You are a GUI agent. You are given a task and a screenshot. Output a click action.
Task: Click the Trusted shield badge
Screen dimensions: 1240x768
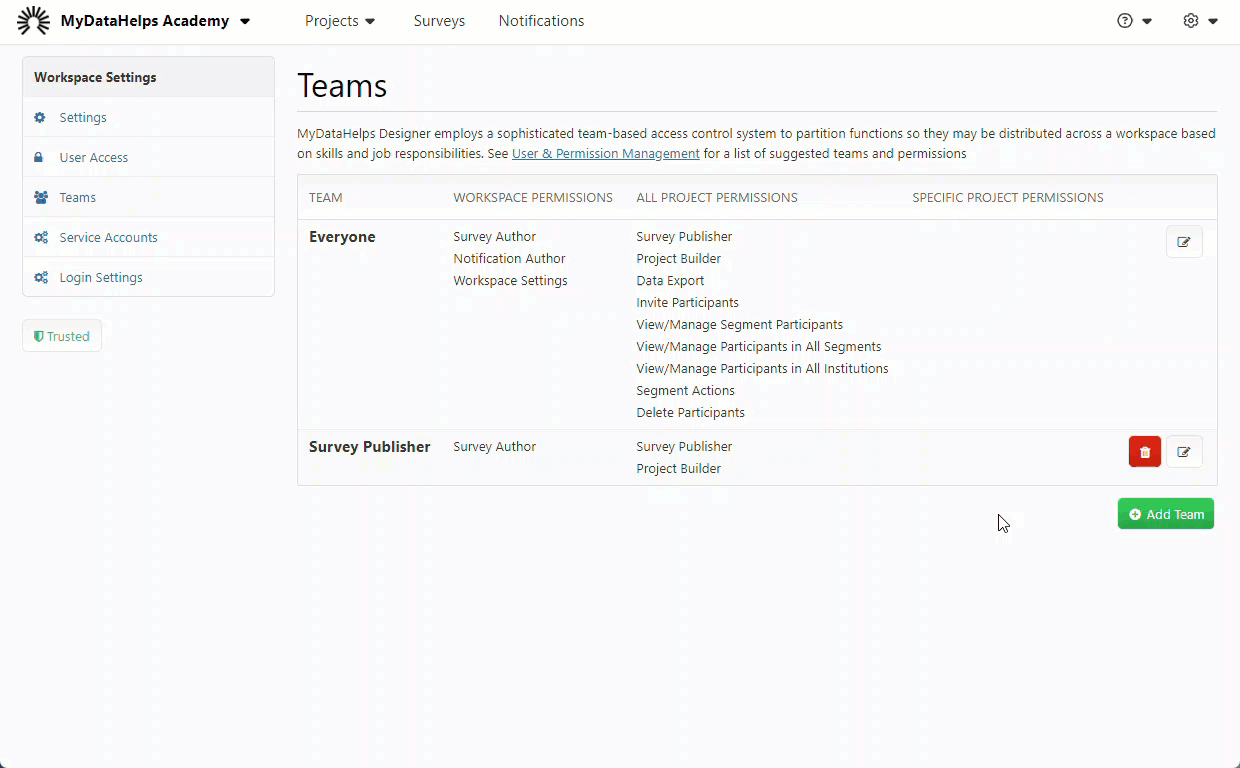tap(62, 336)
